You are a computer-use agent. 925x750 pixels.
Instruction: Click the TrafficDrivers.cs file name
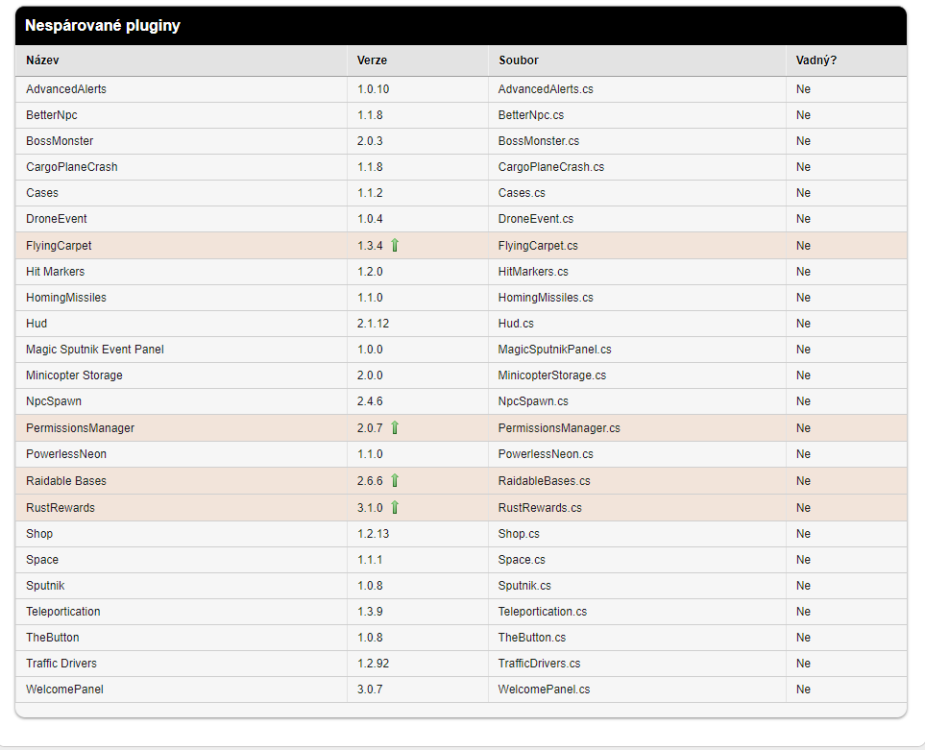pyautogui.click(x=539, y=664)
